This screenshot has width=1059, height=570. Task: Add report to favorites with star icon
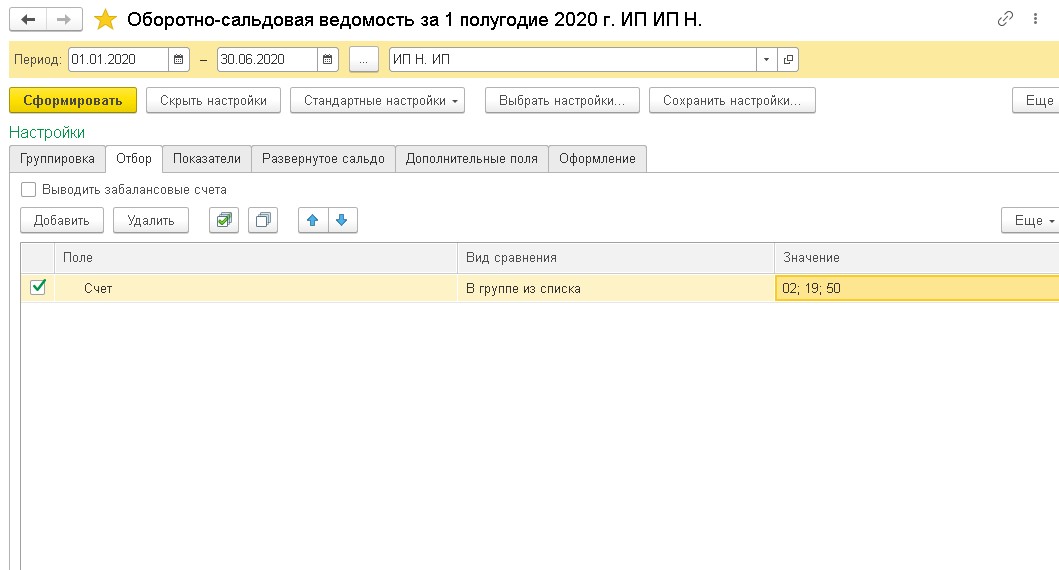point(105,20)
